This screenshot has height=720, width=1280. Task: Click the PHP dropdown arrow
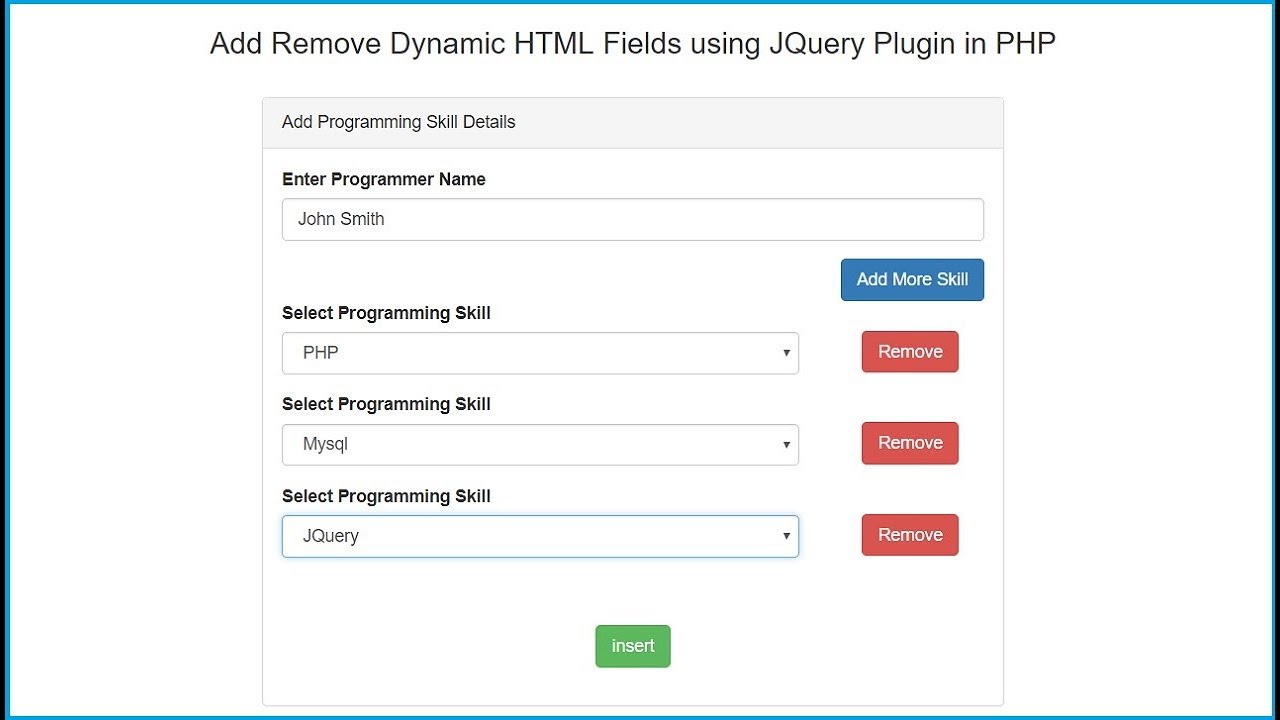tap(786, 353)
